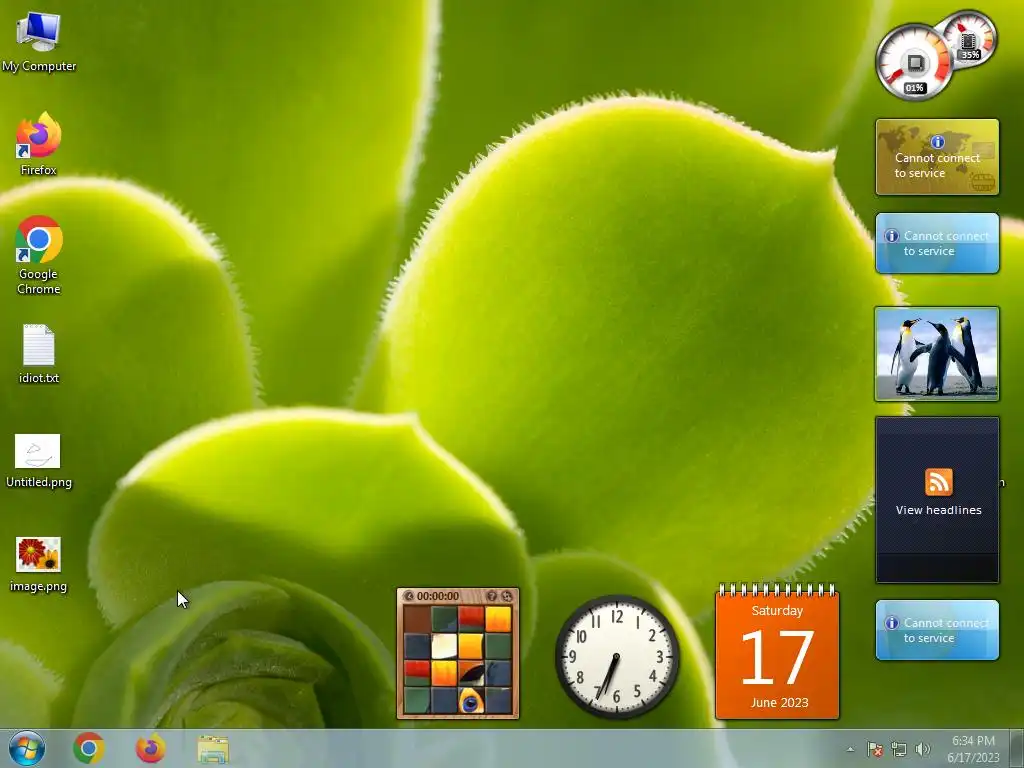Viewport: 1024px width, 768px height.
Task: Click June 2023 on calendar gadget
Action: 780,703
